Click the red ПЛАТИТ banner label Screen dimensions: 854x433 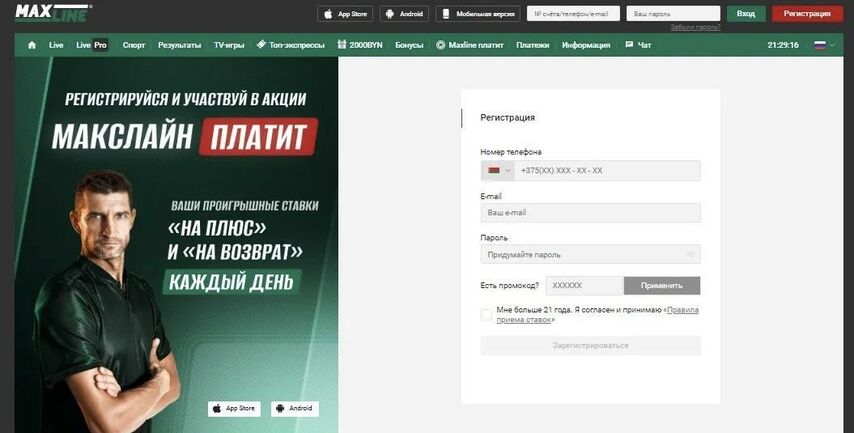point(258,137)
